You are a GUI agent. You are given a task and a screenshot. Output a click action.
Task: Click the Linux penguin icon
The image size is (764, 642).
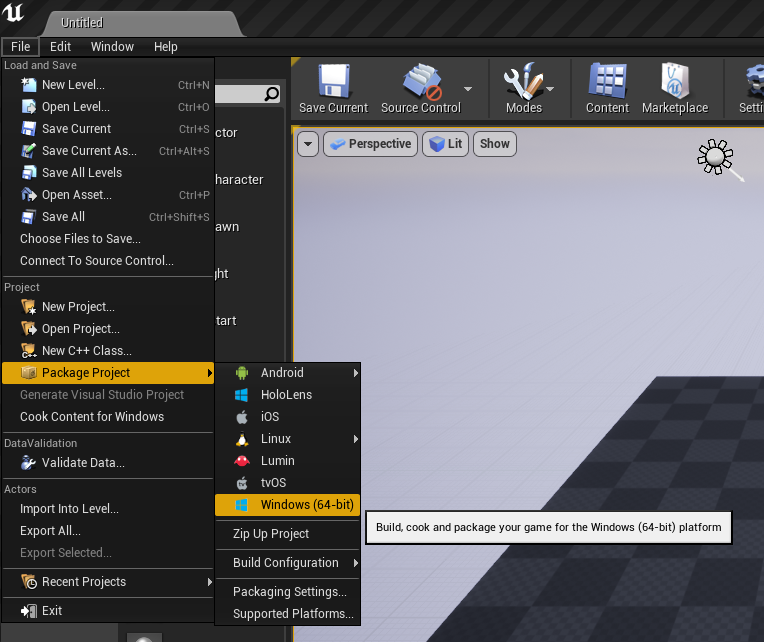click(x=242, y=439)
